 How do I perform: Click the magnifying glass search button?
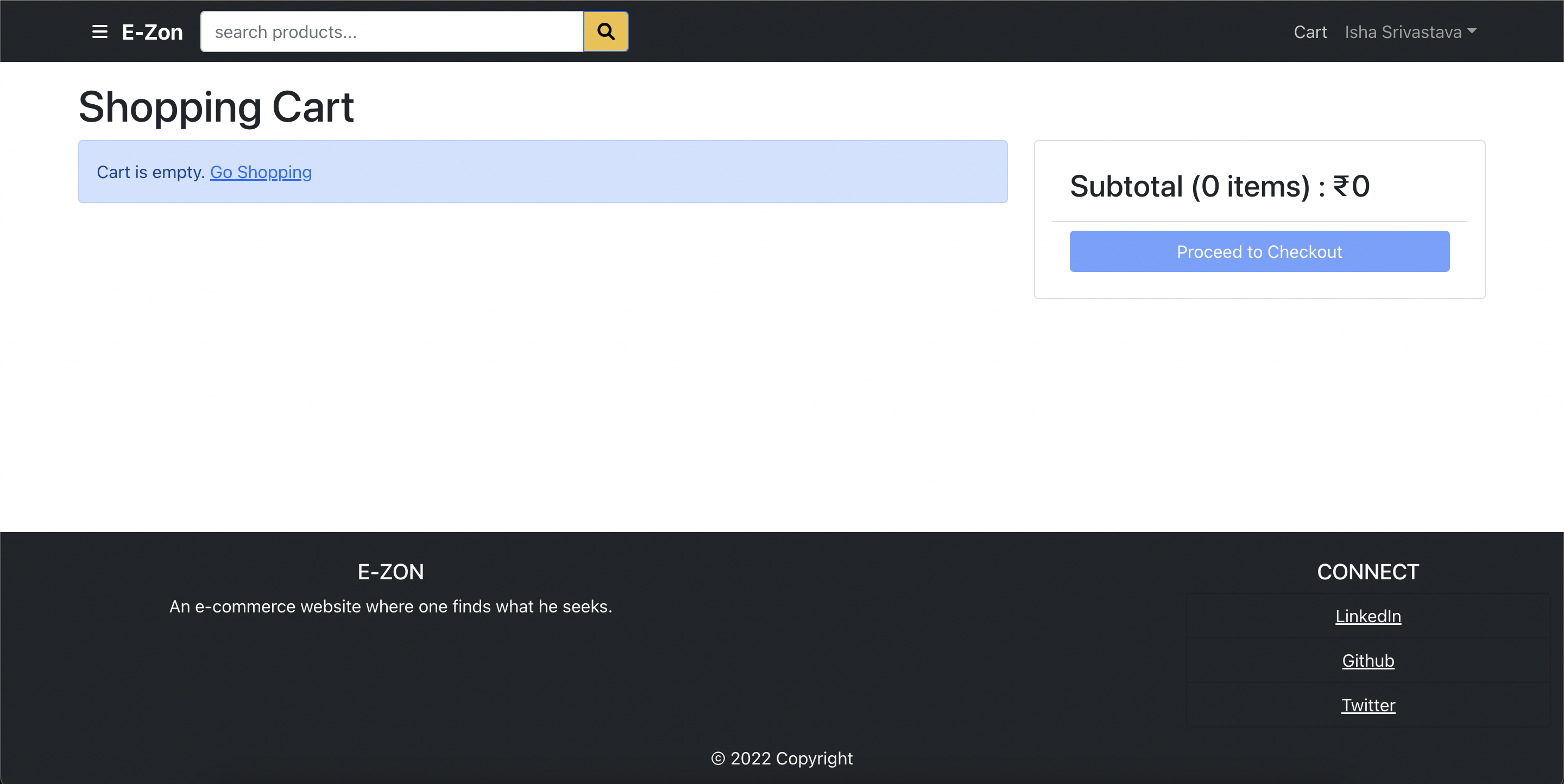point(606,31)
